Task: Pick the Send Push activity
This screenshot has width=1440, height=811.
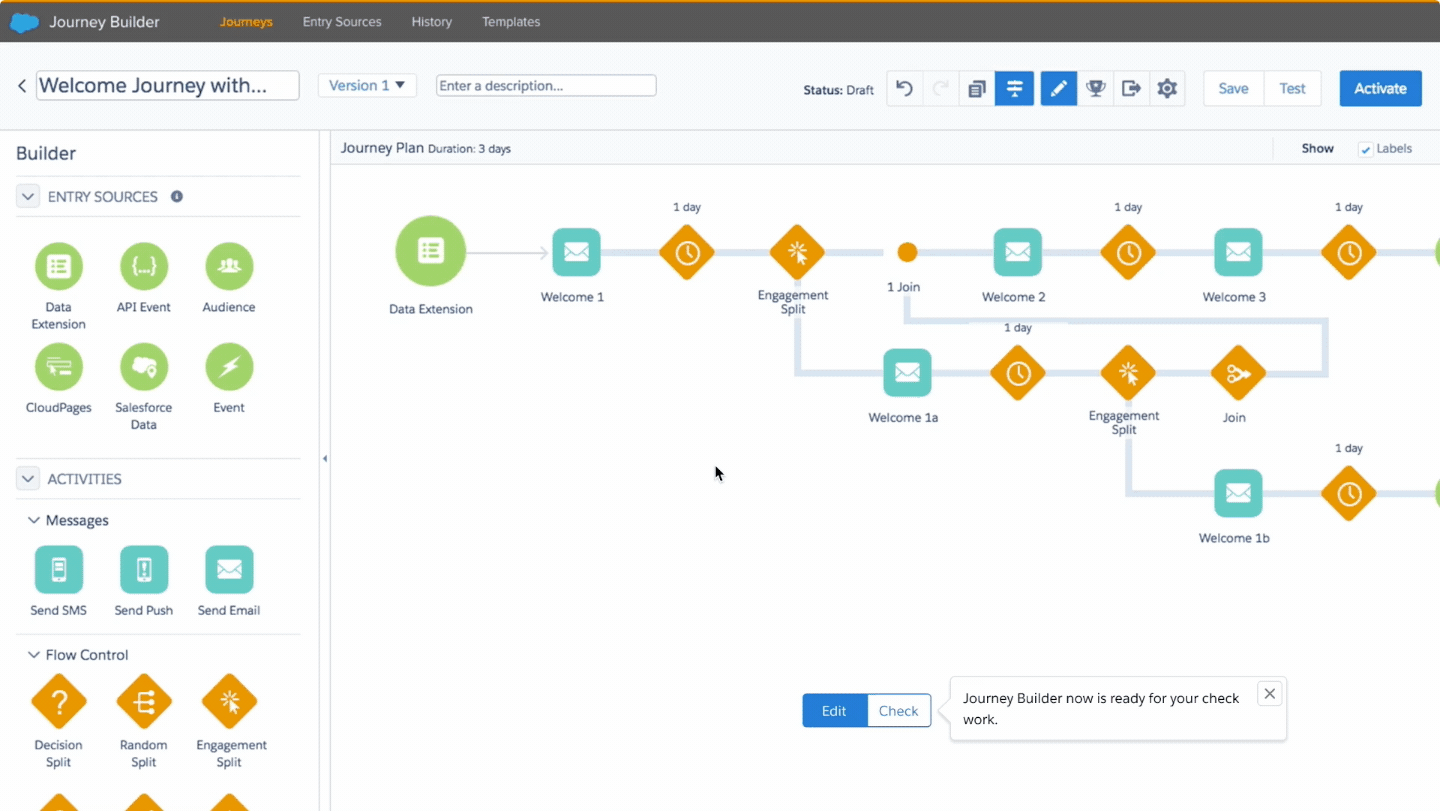Action: 144,570
